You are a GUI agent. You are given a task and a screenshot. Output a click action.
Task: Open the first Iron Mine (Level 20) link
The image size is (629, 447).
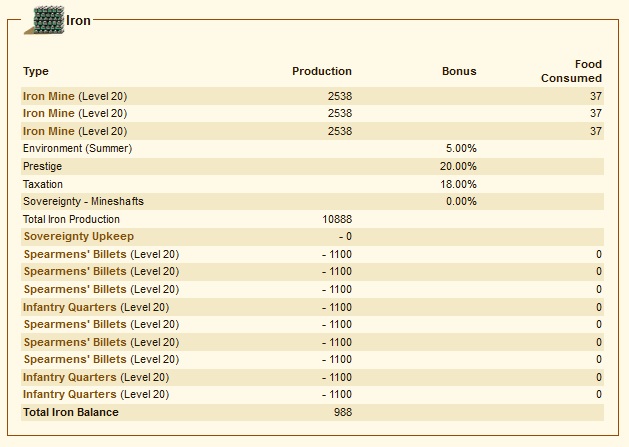(x=49, y=96)
